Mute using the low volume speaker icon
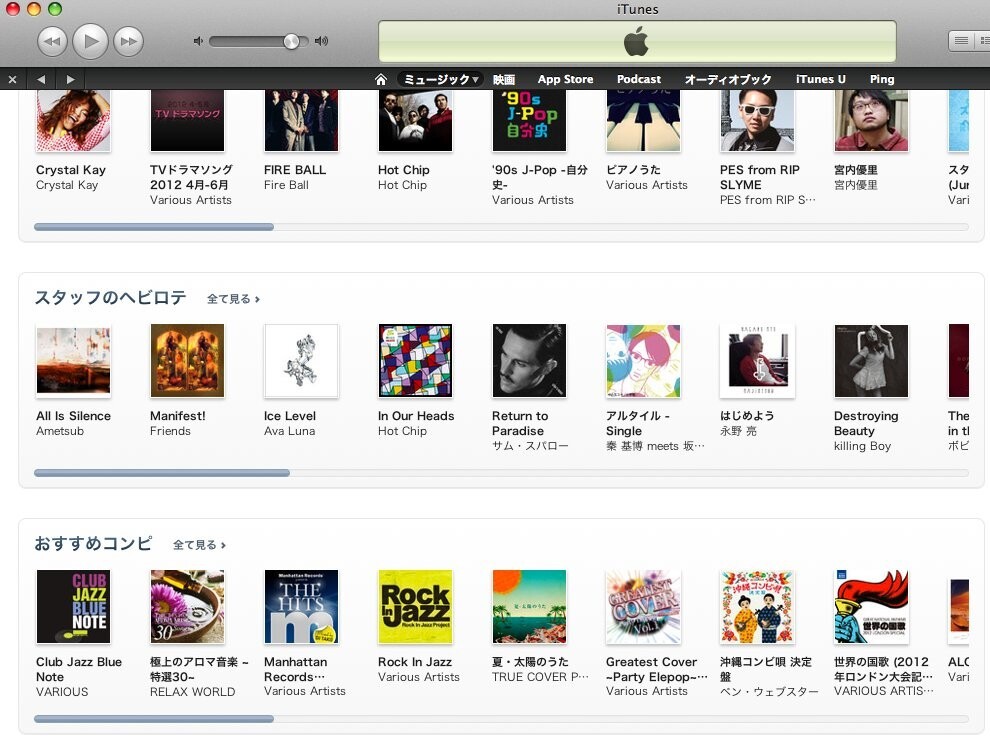Screen dimensions: 990x738 (x=198, y=41)
